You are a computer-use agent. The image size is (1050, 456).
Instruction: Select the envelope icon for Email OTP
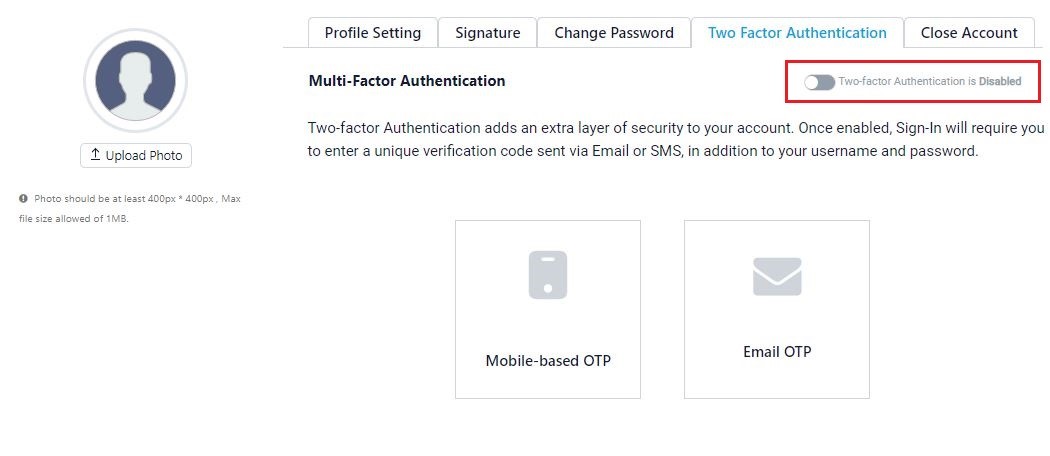(x=777, y=277)
